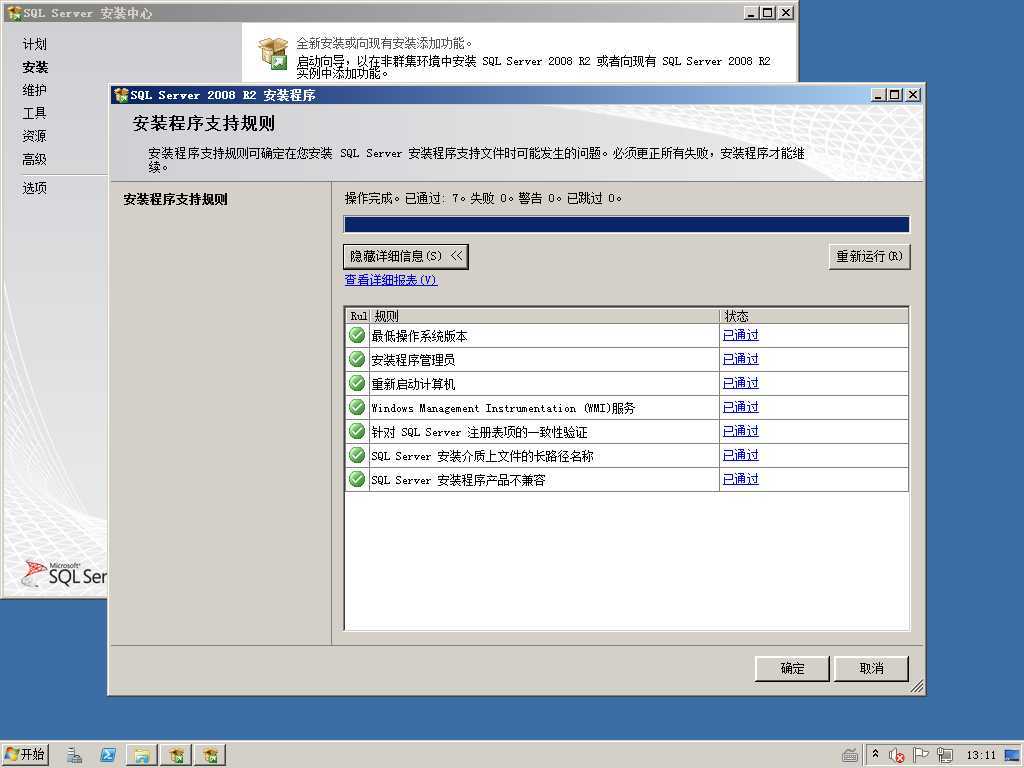The height and width of the screenshot is (768, 1024).
Task: Click green check icon for 安装程序管理员
Action: [357, 359]
